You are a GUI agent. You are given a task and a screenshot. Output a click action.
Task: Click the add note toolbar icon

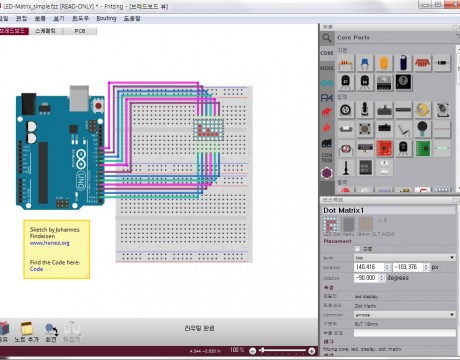pos(26,332)
